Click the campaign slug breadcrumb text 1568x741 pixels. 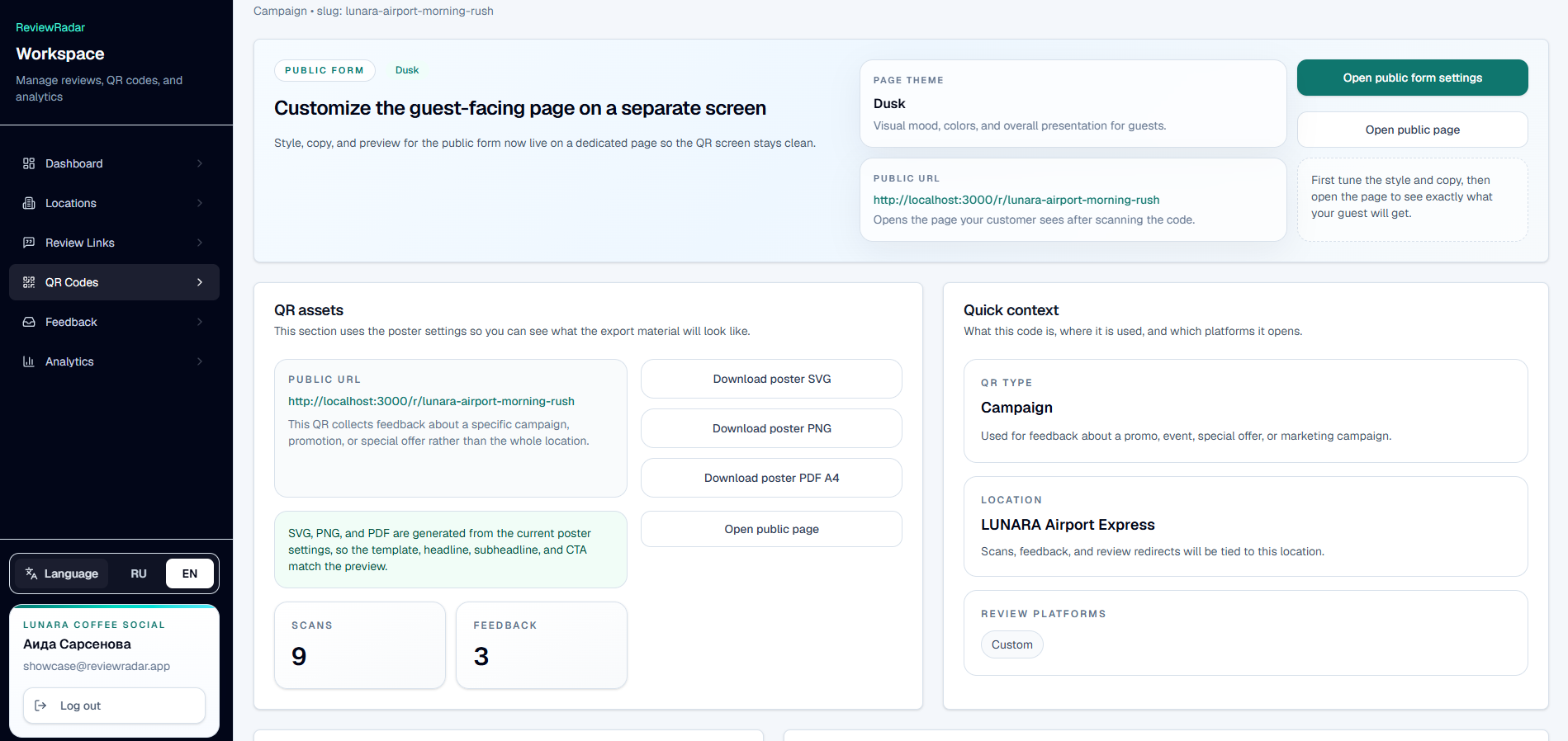[x=373, y=11]
